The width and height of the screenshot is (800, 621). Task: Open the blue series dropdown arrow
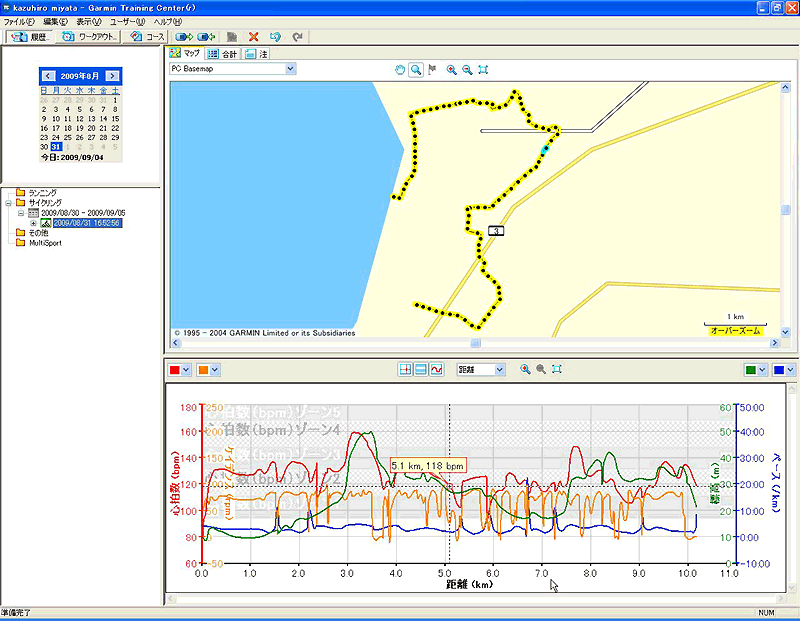coord(791,370)
